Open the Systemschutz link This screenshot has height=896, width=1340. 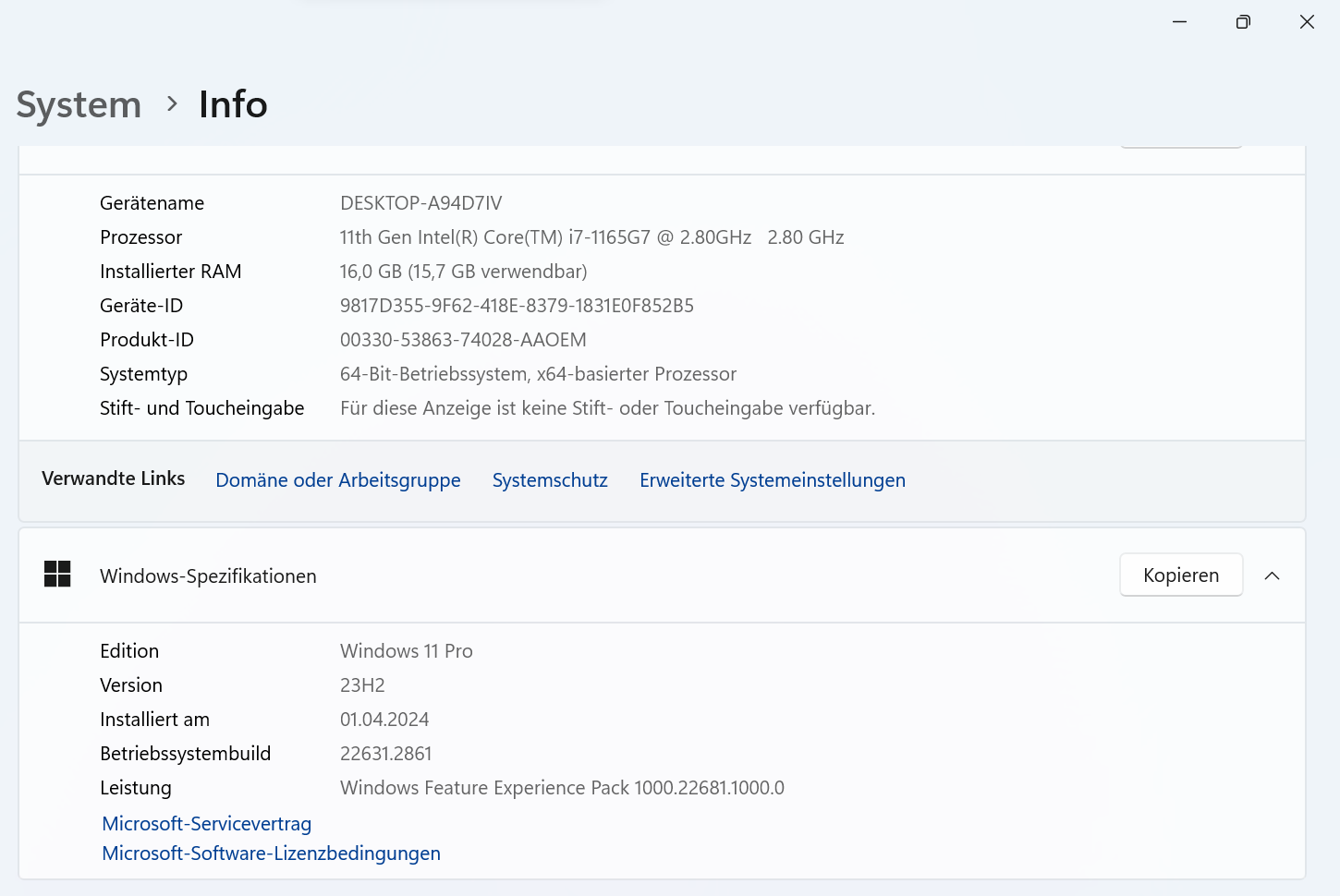tap(550, 480)
